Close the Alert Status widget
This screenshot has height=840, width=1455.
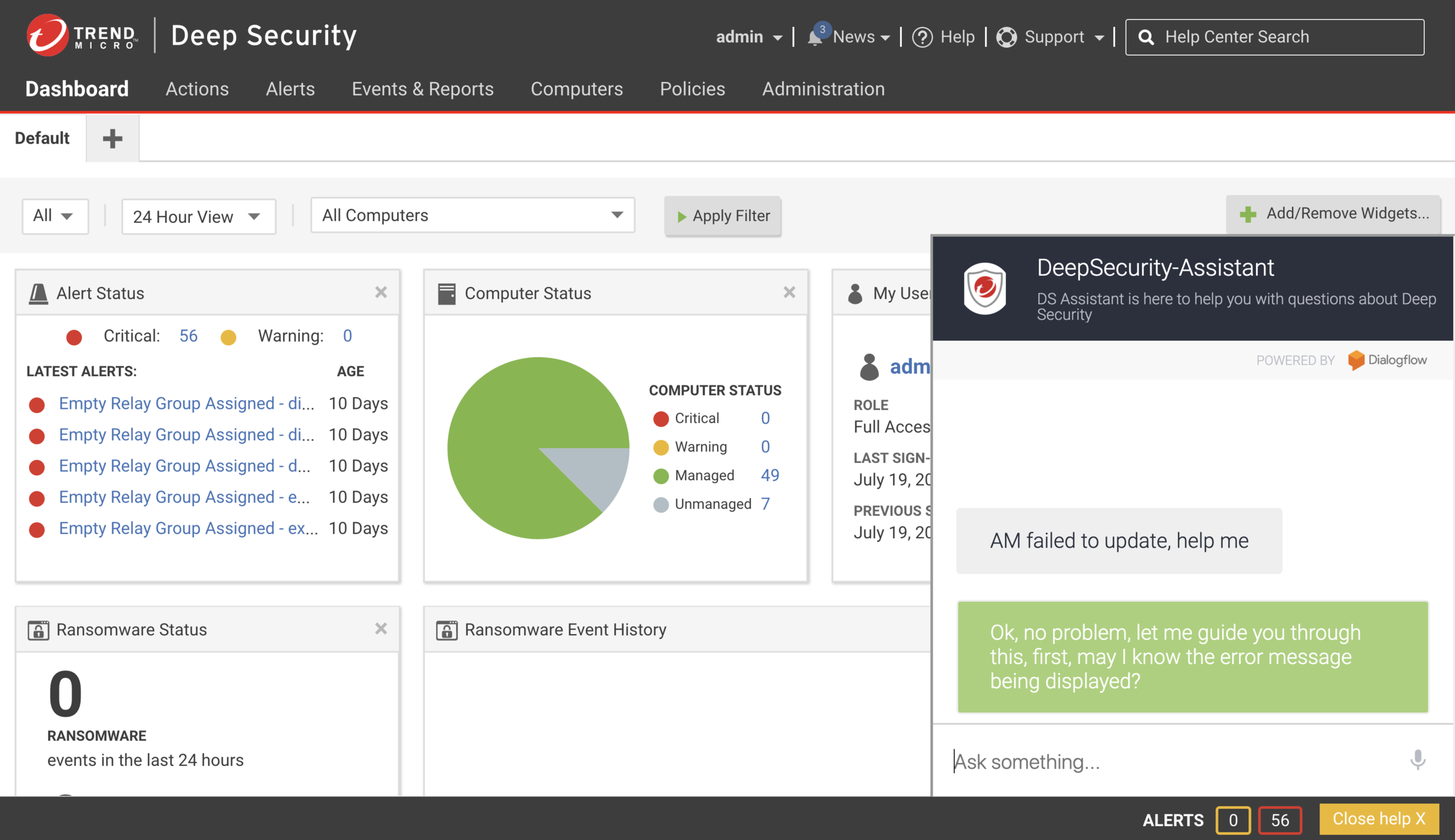tap(381, 292)
